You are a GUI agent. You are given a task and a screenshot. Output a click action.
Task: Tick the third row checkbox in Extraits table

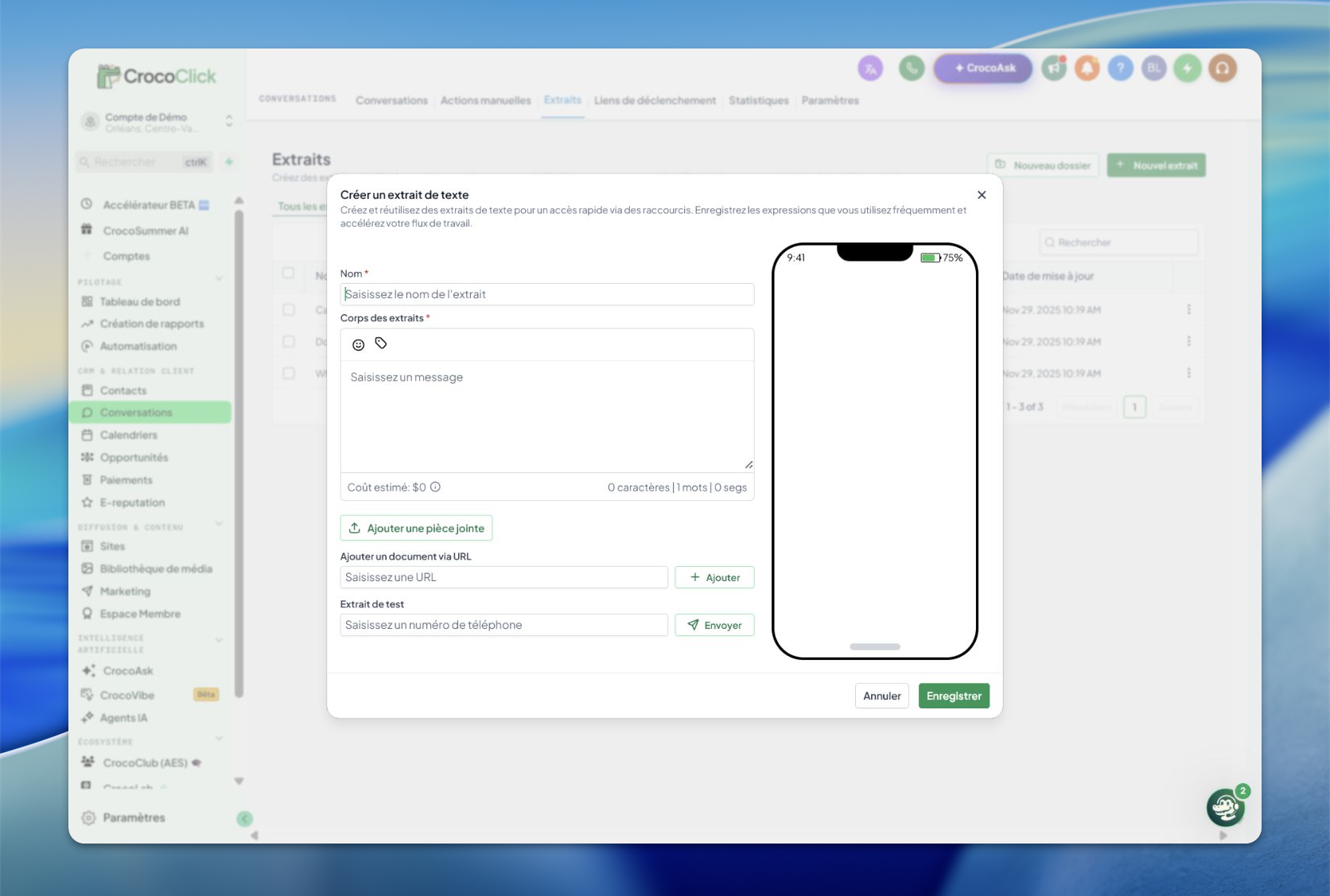[x=289, y=374]
